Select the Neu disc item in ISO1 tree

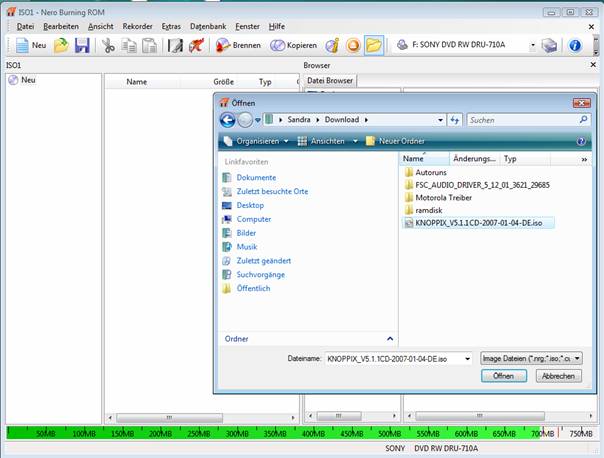coord(22,80)
